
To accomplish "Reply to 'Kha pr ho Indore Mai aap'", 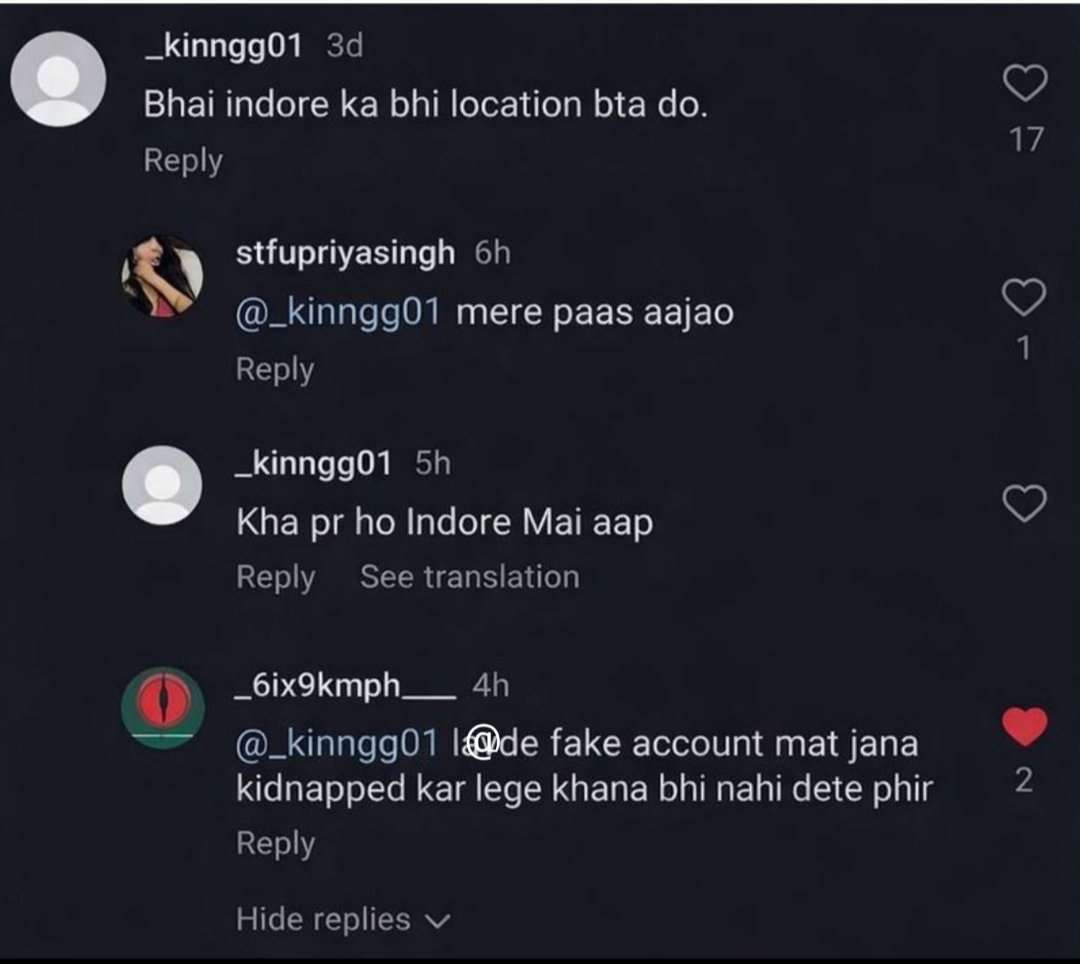I will tap(275, 577).
